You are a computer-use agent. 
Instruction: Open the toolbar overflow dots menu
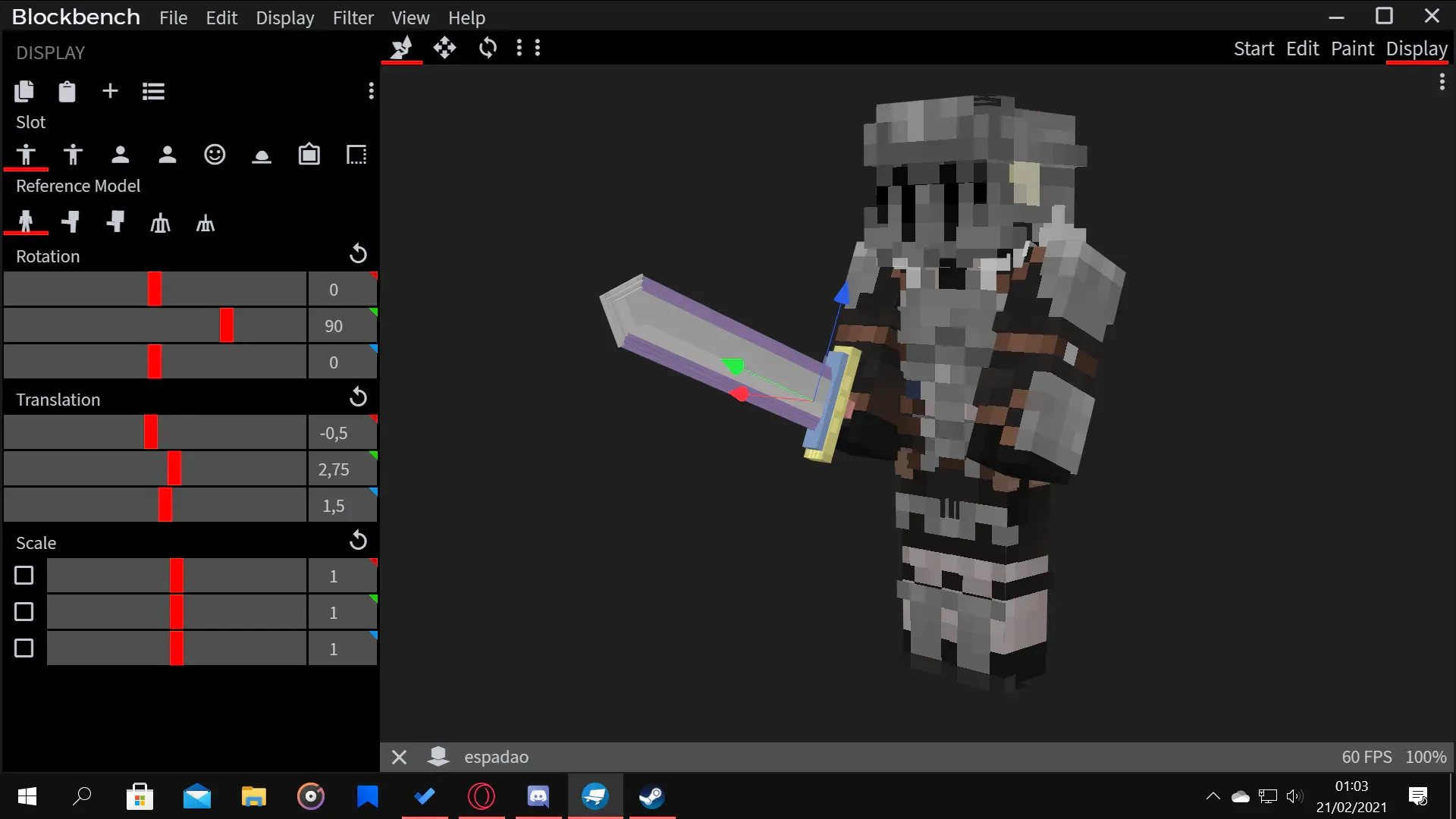tap(529, 48)
